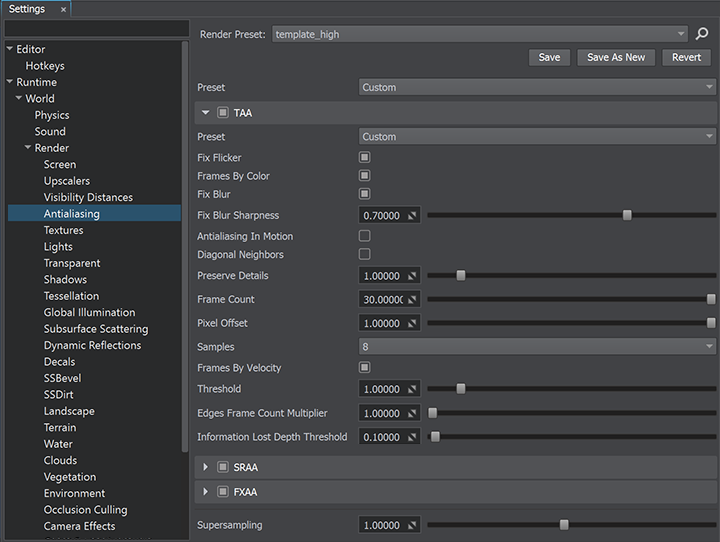This screenshot has width=720, height=542.
Task: Click the drag-arrow icon beside Edges Frame Count Multiplier
Action: 412,413
